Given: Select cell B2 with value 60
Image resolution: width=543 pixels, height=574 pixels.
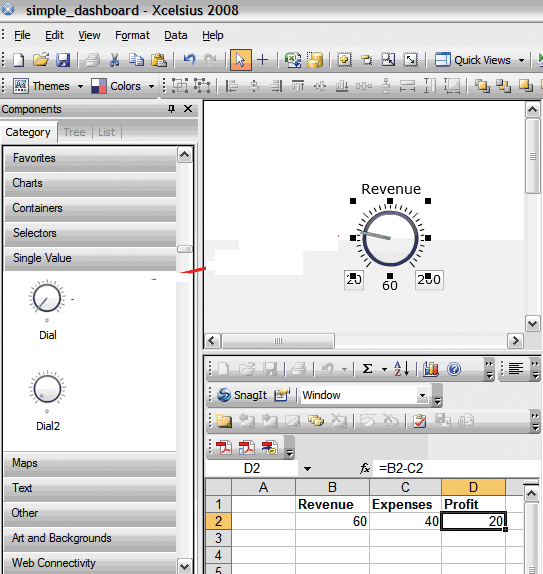Looking at the screenshot, I should point(332,521).
